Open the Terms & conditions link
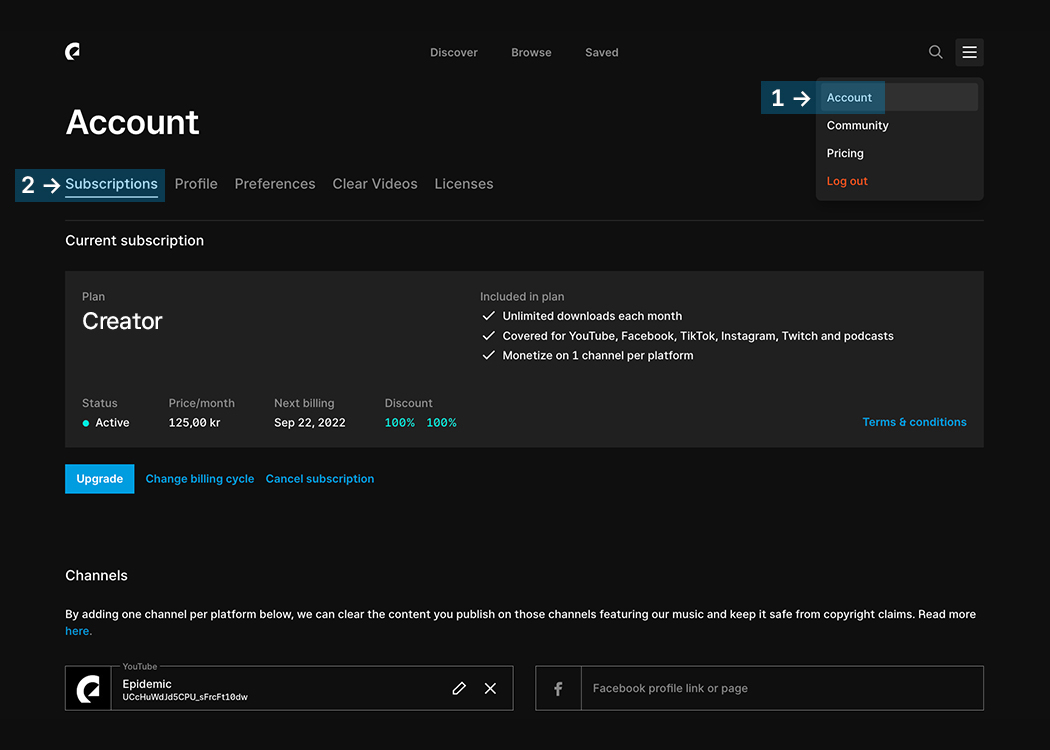The image size is (1050, 750). click(x=914, y=422)
